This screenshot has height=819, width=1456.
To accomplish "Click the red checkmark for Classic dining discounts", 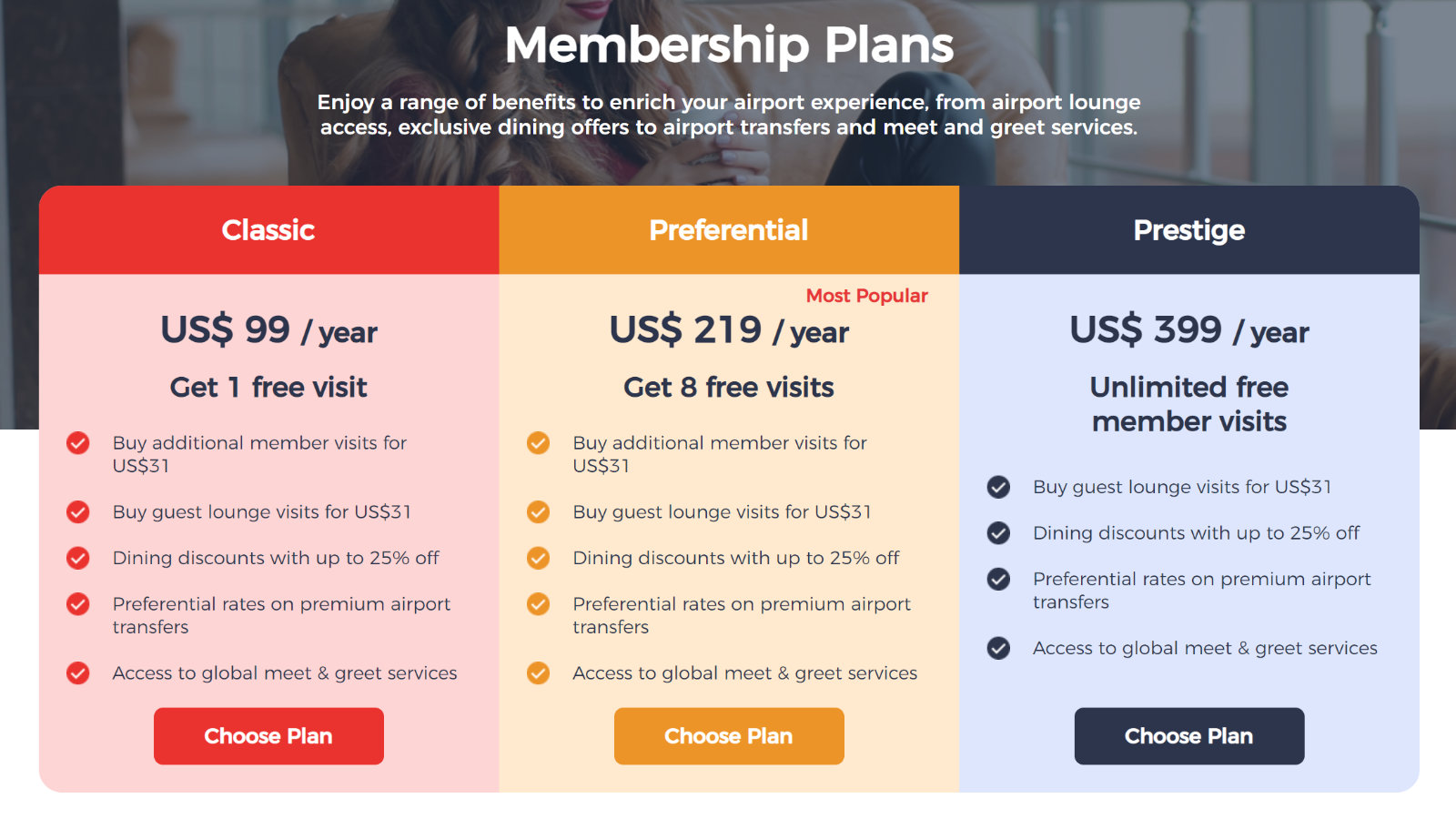I will [x=78, y=558].
